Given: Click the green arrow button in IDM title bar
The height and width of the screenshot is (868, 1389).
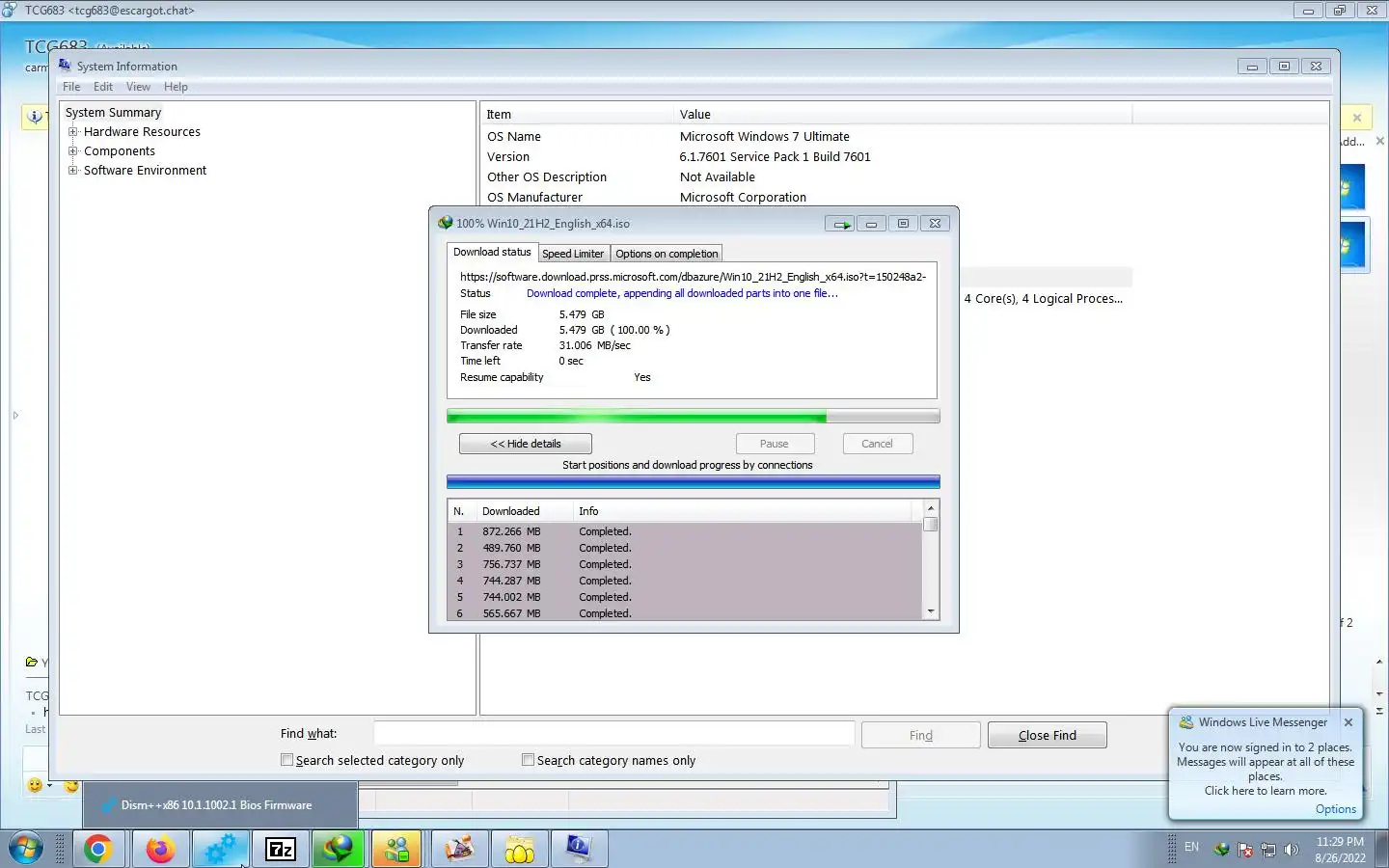Looking at the screenshot, I should coord(839,224).
